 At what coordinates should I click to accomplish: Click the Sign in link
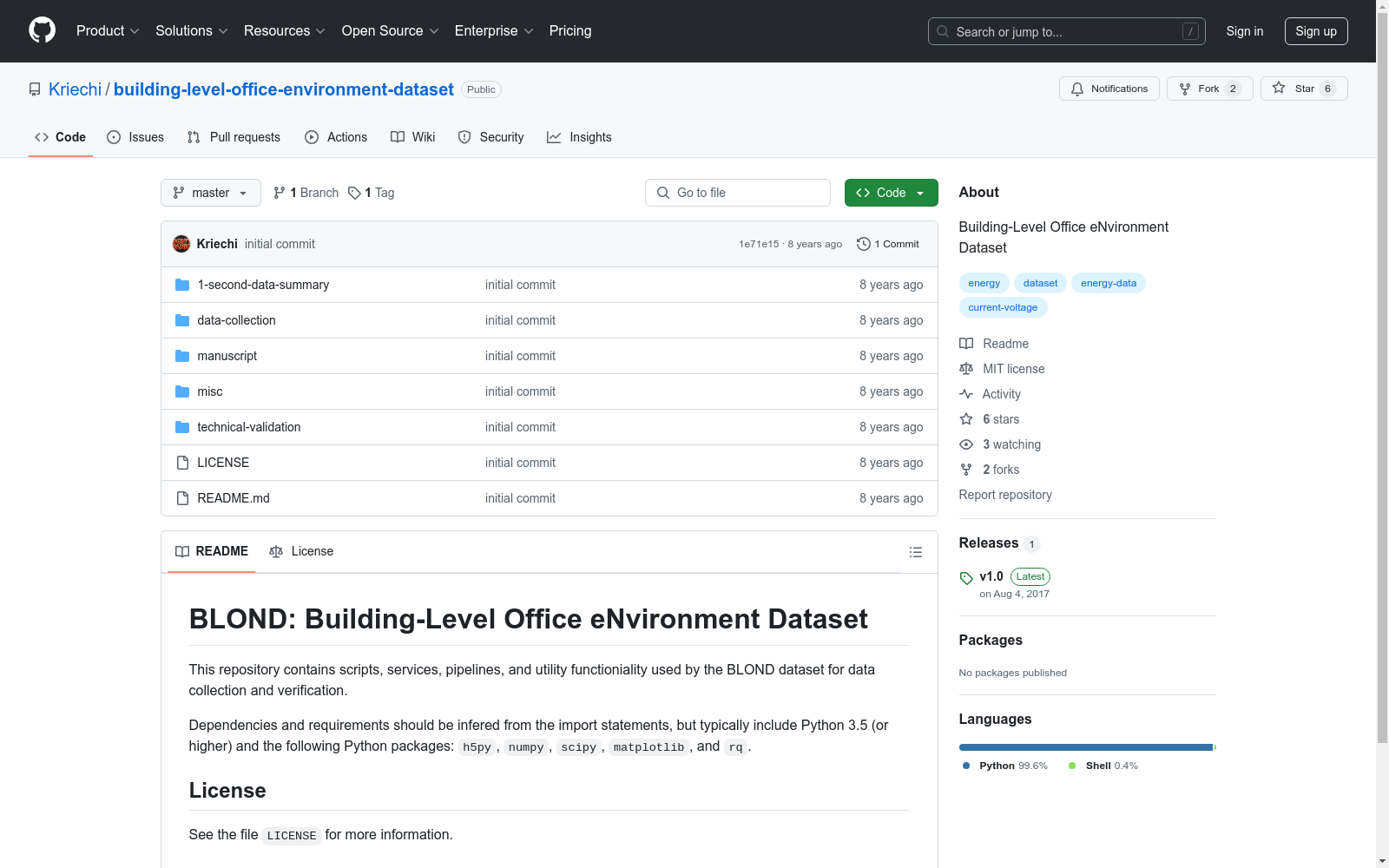point(1245,31)
